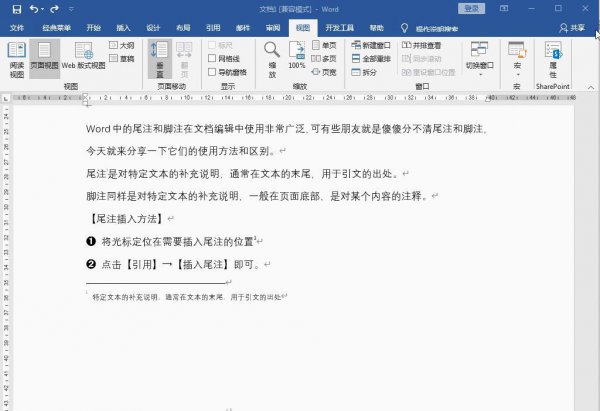This screenshot has height=411, width=600.
Task: Switch to the 帮助 help tab
Action: (x=377, y=28)
